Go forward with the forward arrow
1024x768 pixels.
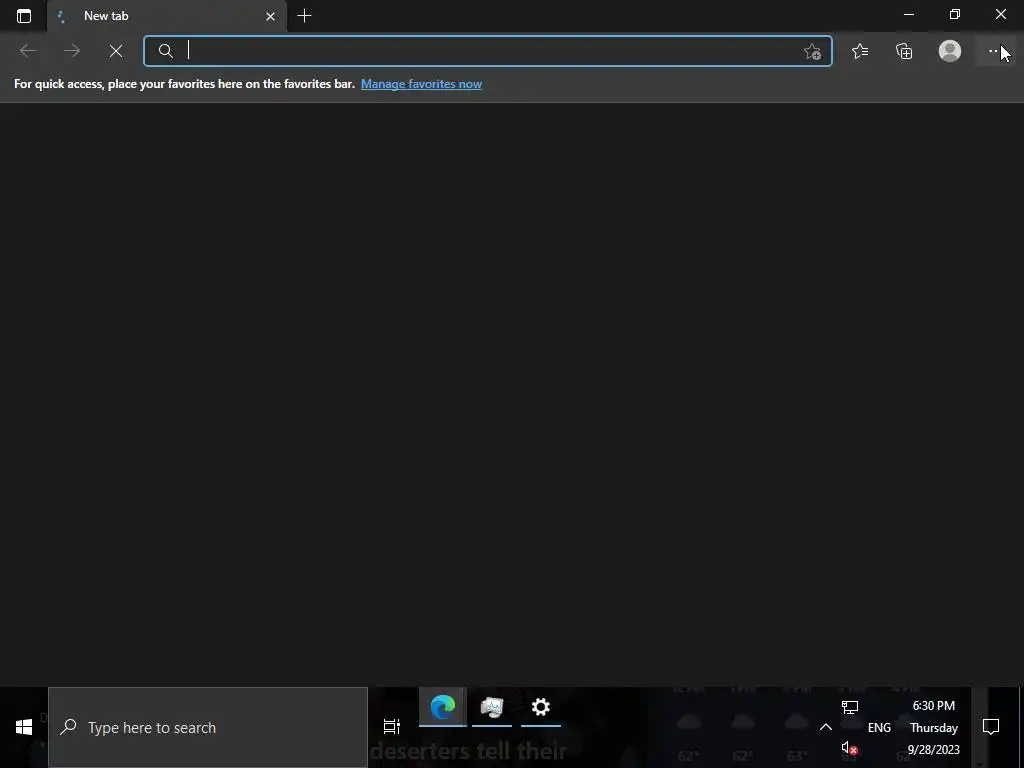tap(72, 51)
